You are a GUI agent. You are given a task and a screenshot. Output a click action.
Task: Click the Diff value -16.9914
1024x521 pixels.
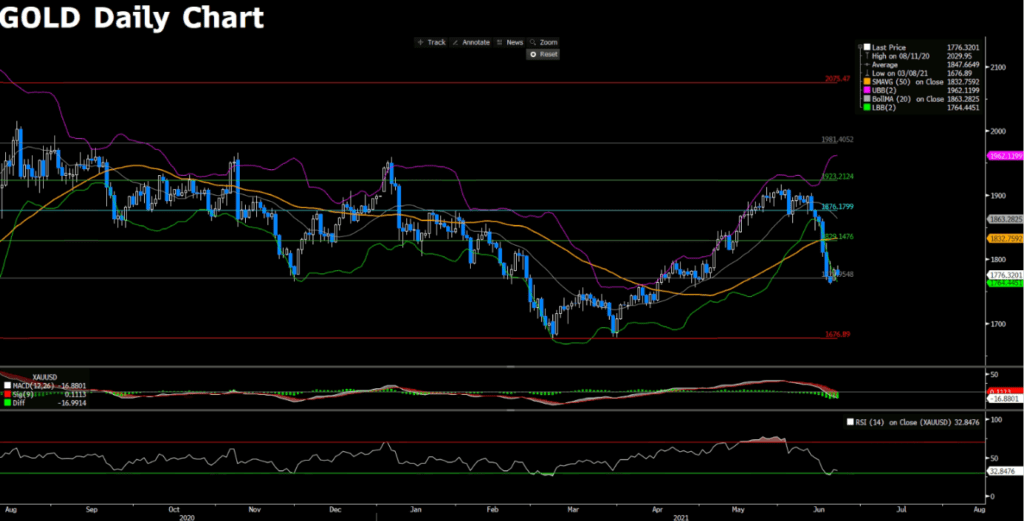pyautogui.click(x=72, y=403)
